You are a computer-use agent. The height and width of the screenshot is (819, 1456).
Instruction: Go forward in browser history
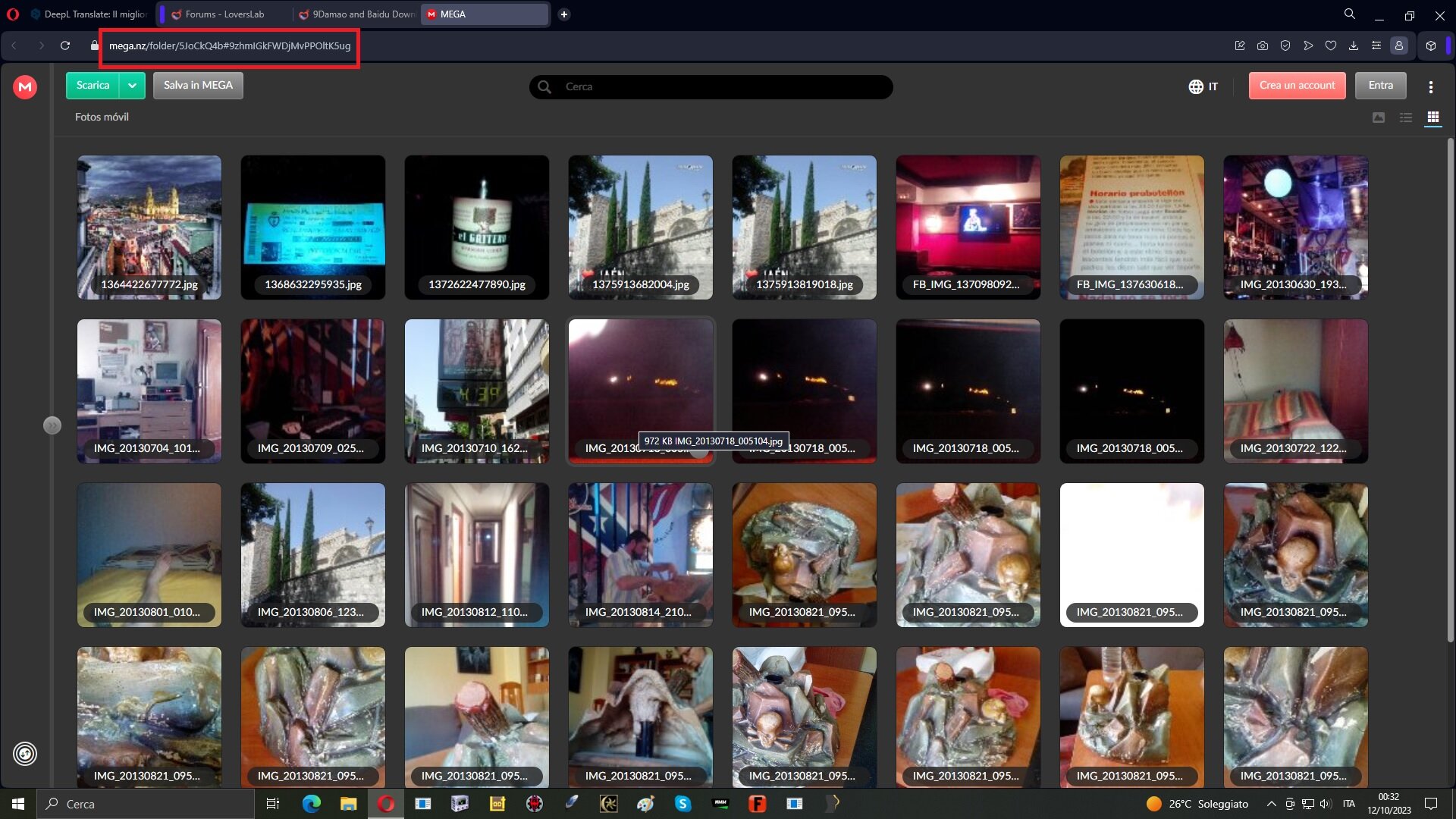(41, 45)
